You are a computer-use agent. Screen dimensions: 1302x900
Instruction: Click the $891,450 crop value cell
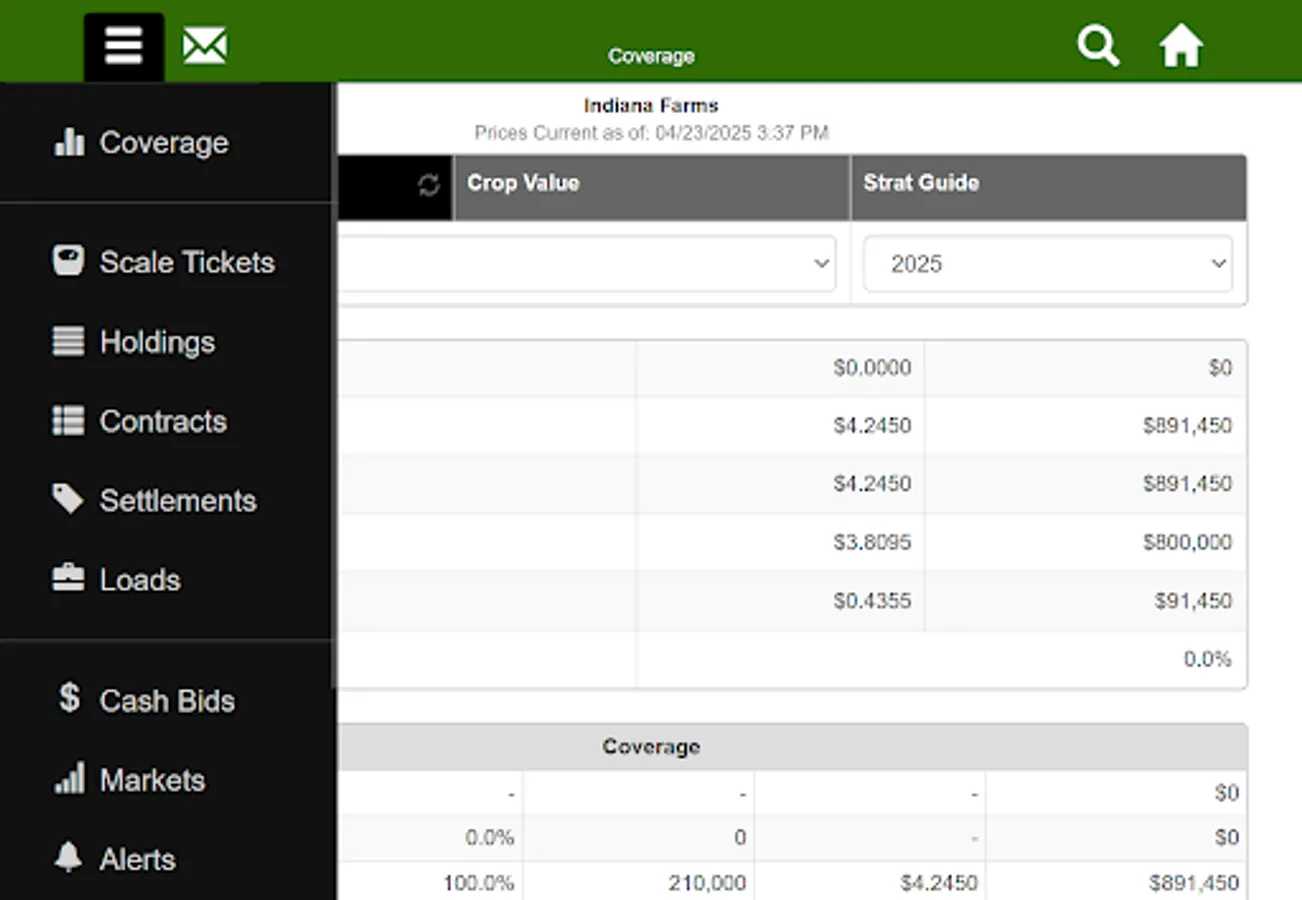click(x=1187, y=426)
